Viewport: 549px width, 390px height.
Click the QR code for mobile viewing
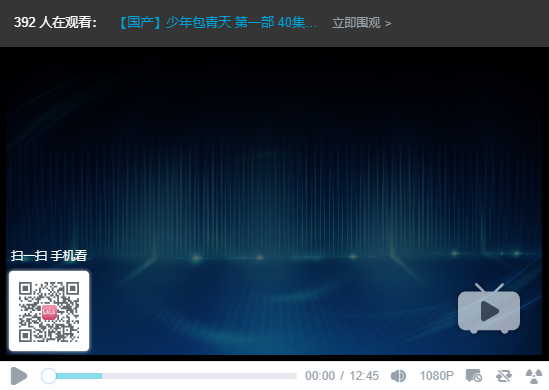[x=49, y=311]
